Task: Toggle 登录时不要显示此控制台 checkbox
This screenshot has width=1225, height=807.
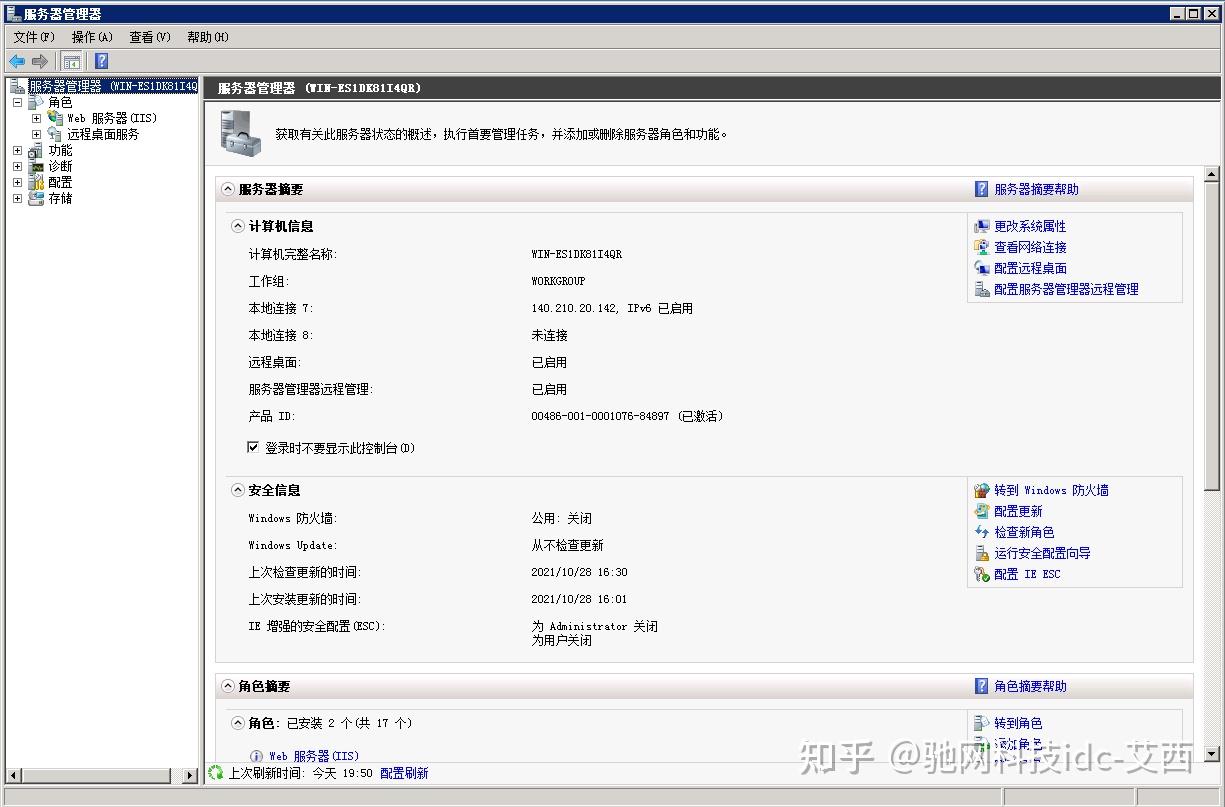Action: pyautogui.click(x=253, y=448)
